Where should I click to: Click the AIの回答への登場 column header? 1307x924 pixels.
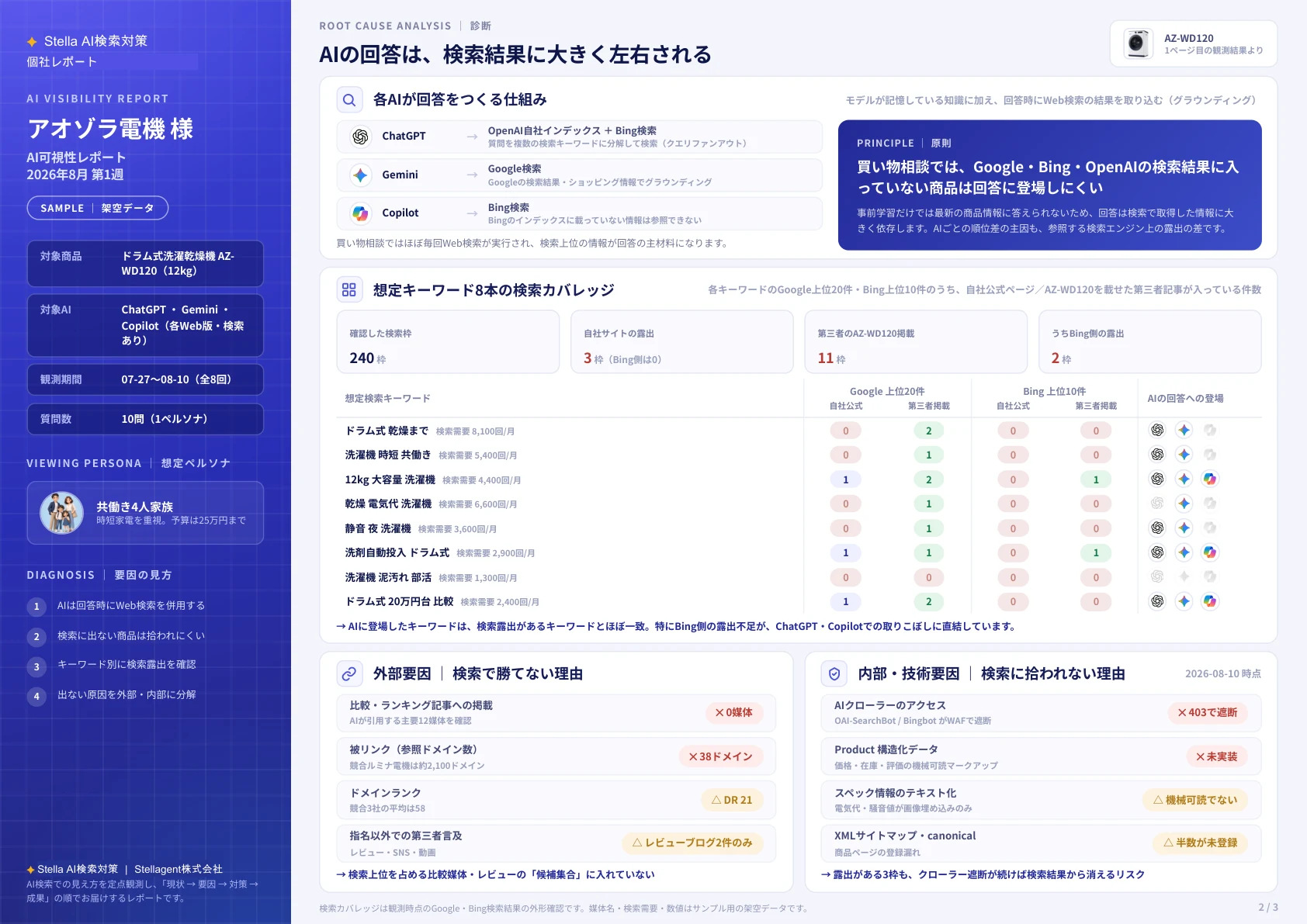click(1185, 399)
